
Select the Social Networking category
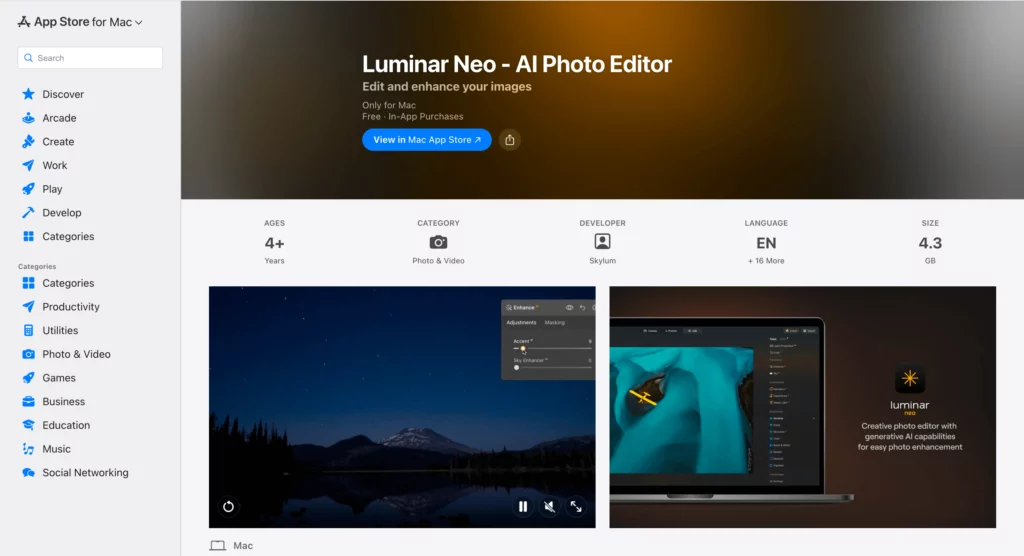click(85, 472)
